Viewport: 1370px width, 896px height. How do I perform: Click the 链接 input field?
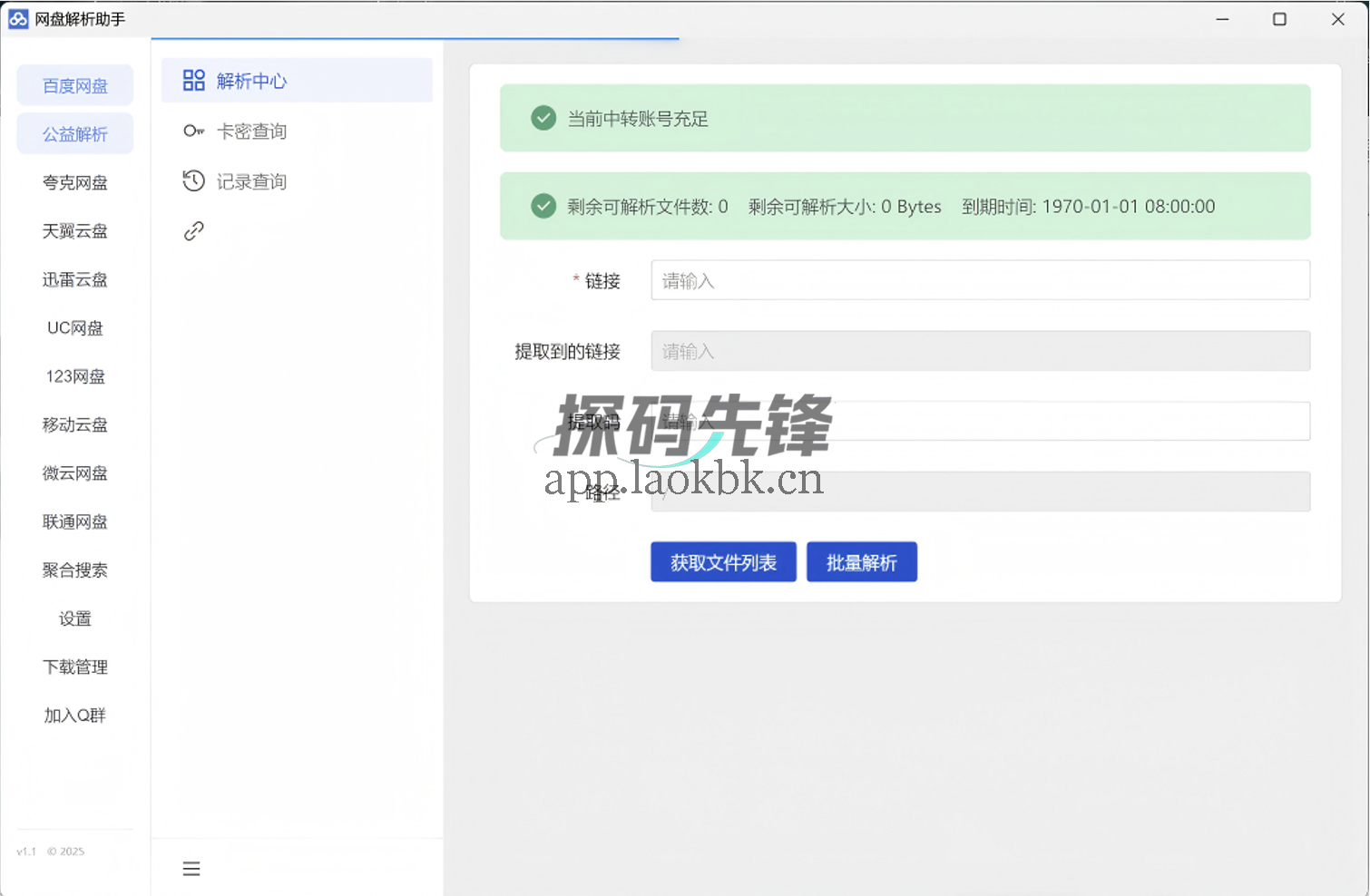pos(980,280)
